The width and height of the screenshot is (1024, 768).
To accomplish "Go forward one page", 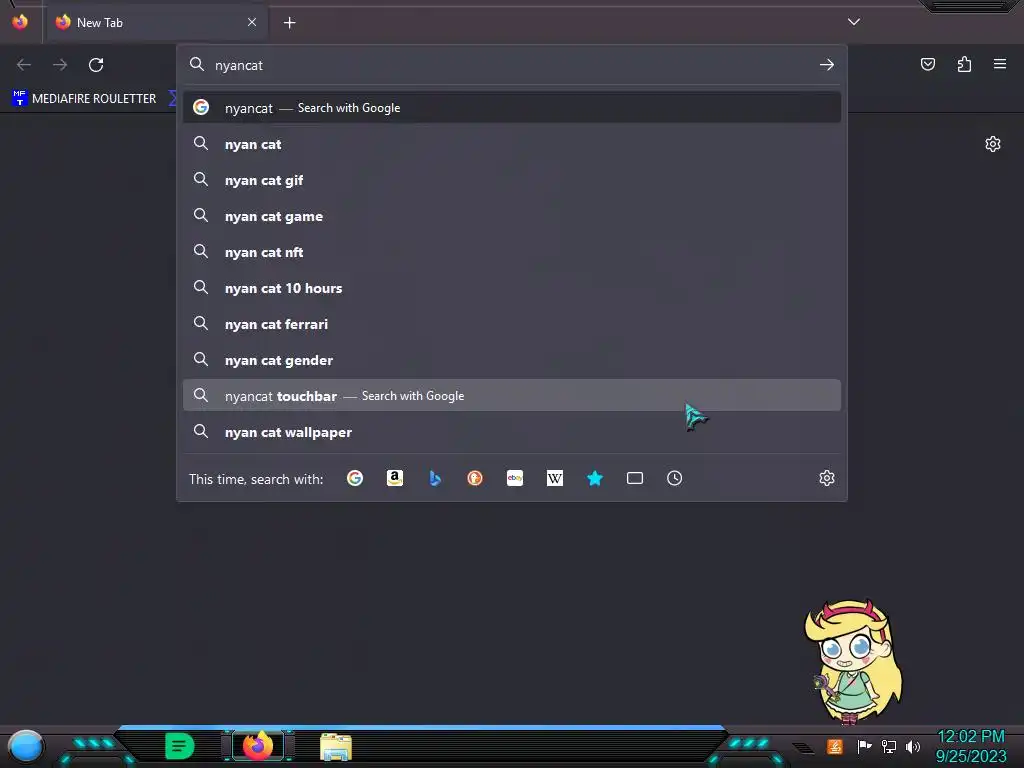I will tap(60, 65).
